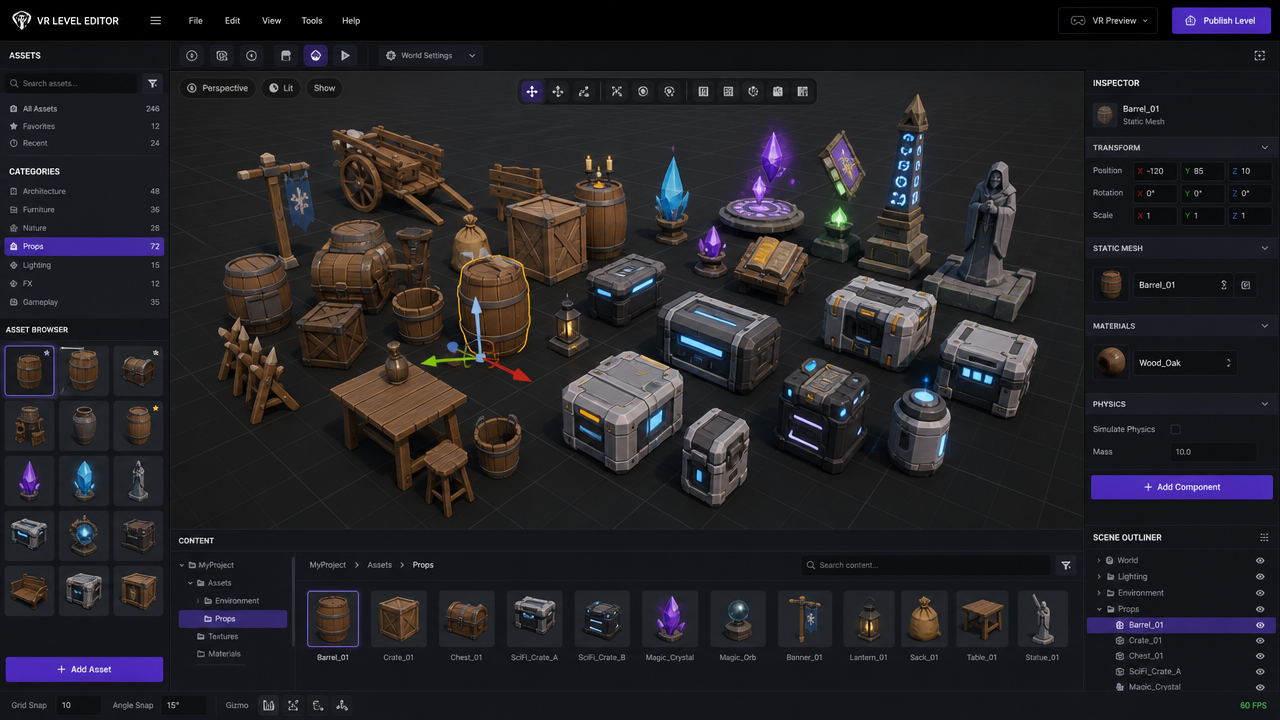Open the hamburger menu next to VR Level Editor
Image resolution: width=1280 pixels, height=720 pixels.
tap(155, 20)
